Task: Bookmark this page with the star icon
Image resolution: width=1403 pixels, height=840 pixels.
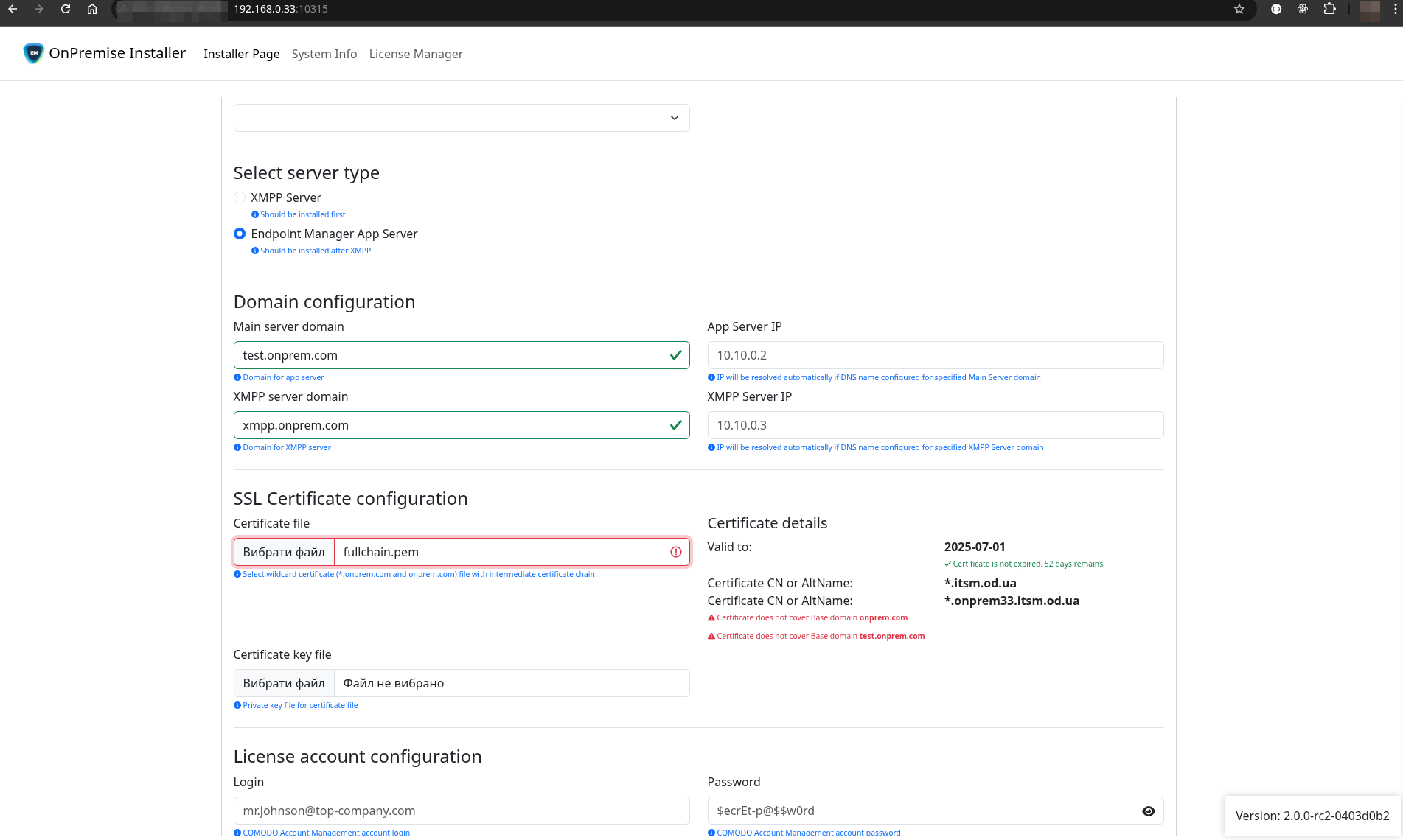Action: tap(1239, 9)
